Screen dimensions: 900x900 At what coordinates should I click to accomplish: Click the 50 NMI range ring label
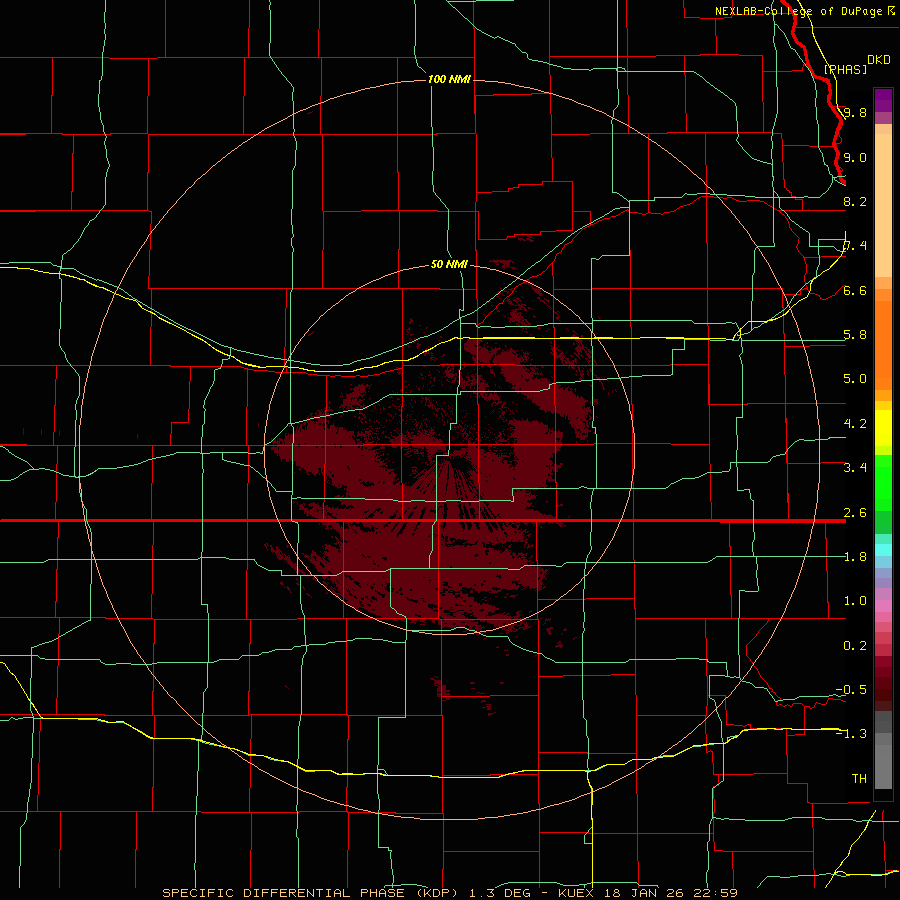449,264
